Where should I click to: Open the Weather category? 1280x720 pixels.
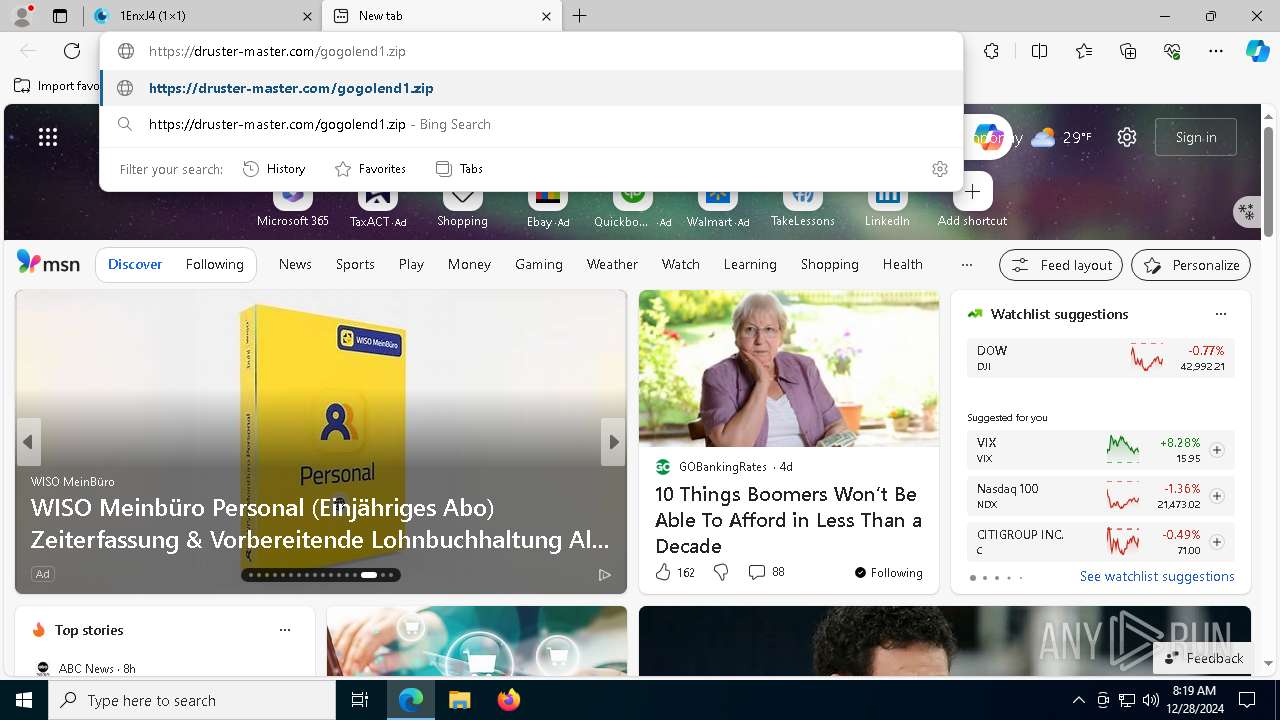pyautogui.click(x=612, y=264)
